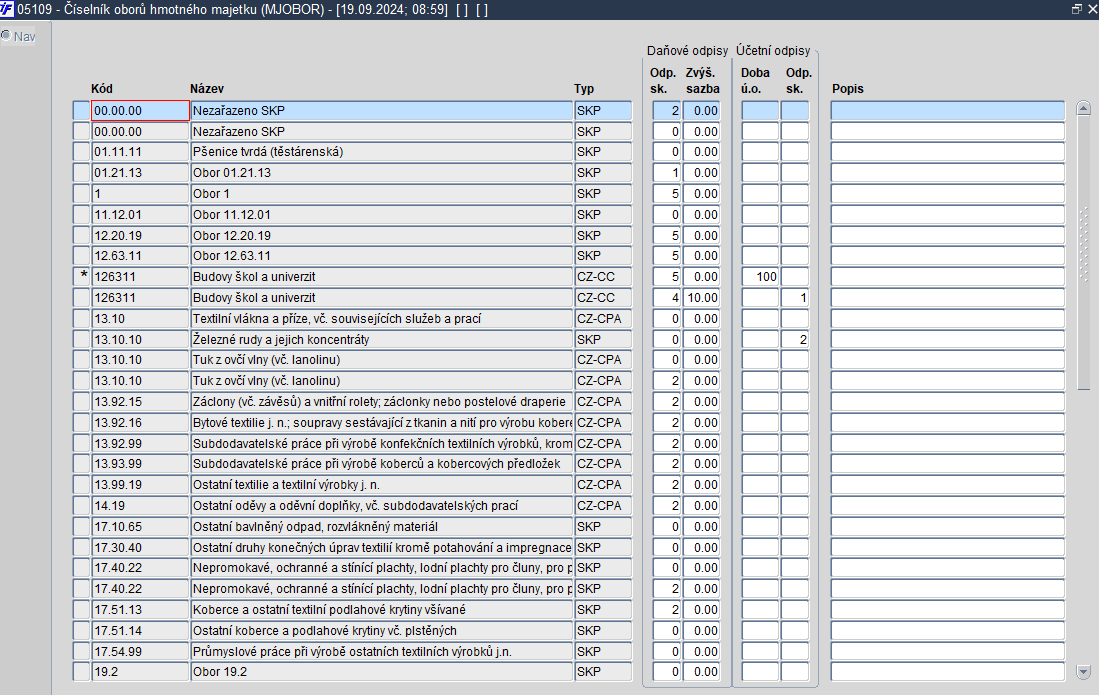Click Kód field 17.51.13 for Koberce row
This screenshot has height=695, width=1099.
[x=140, y=610]
